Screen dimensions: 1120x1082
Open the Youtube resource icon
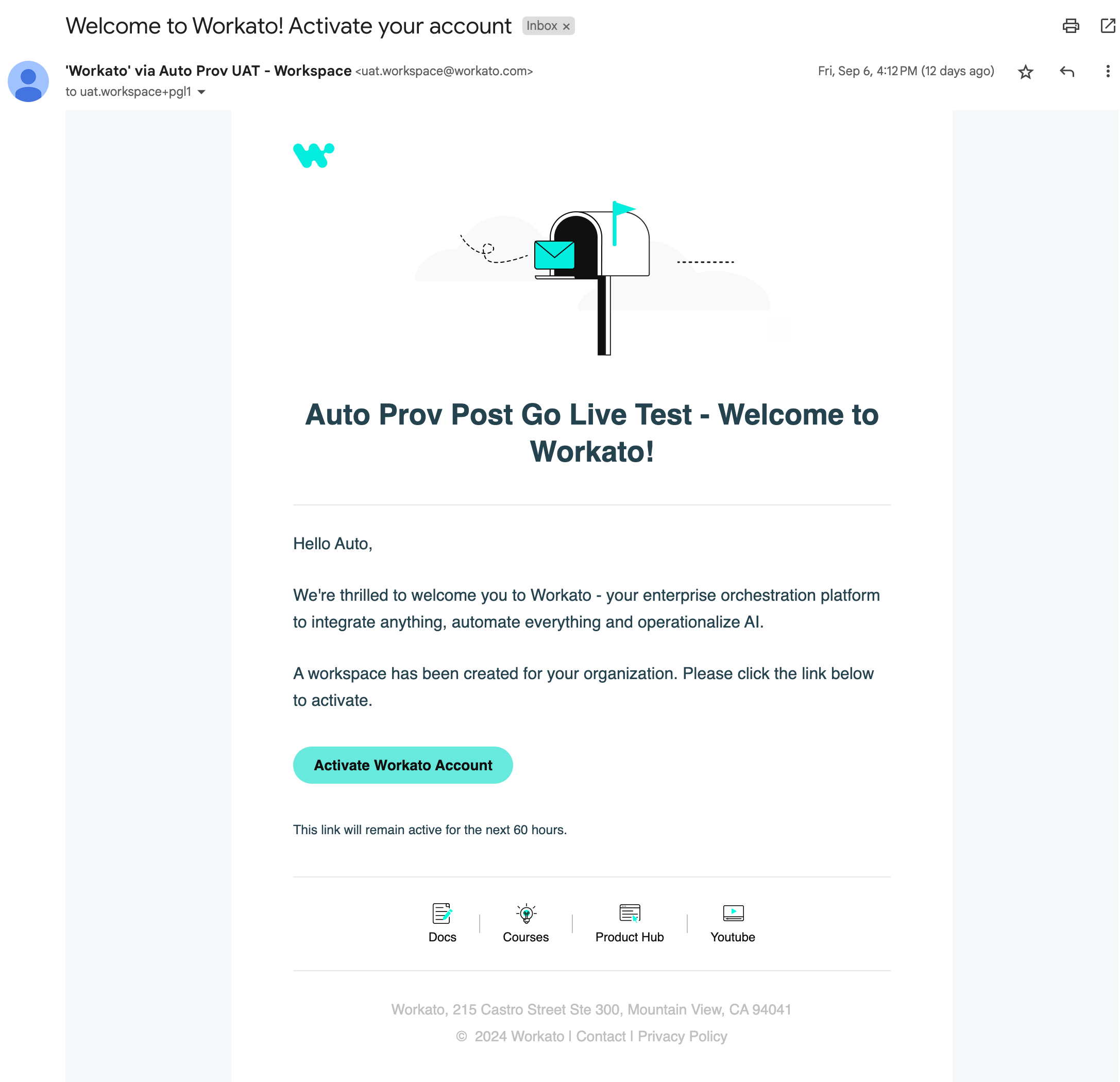point(733,912)
